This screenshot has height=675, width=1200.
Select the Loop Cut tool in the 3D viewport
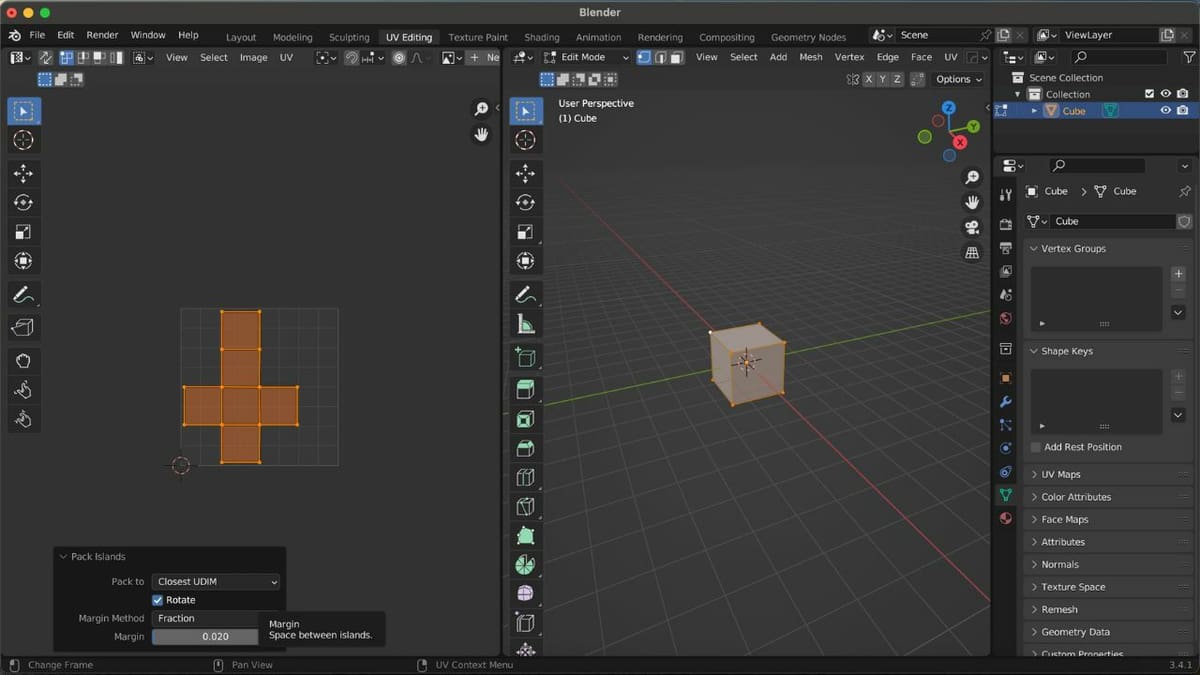525,478
